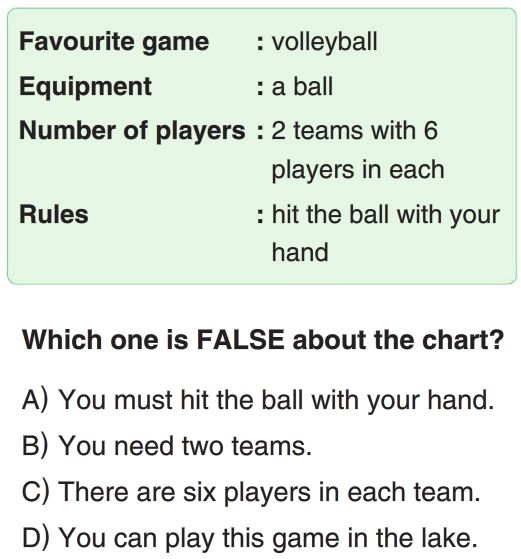
Task: Select the 'a ball' equipment value
Action: tap(302, 87)
